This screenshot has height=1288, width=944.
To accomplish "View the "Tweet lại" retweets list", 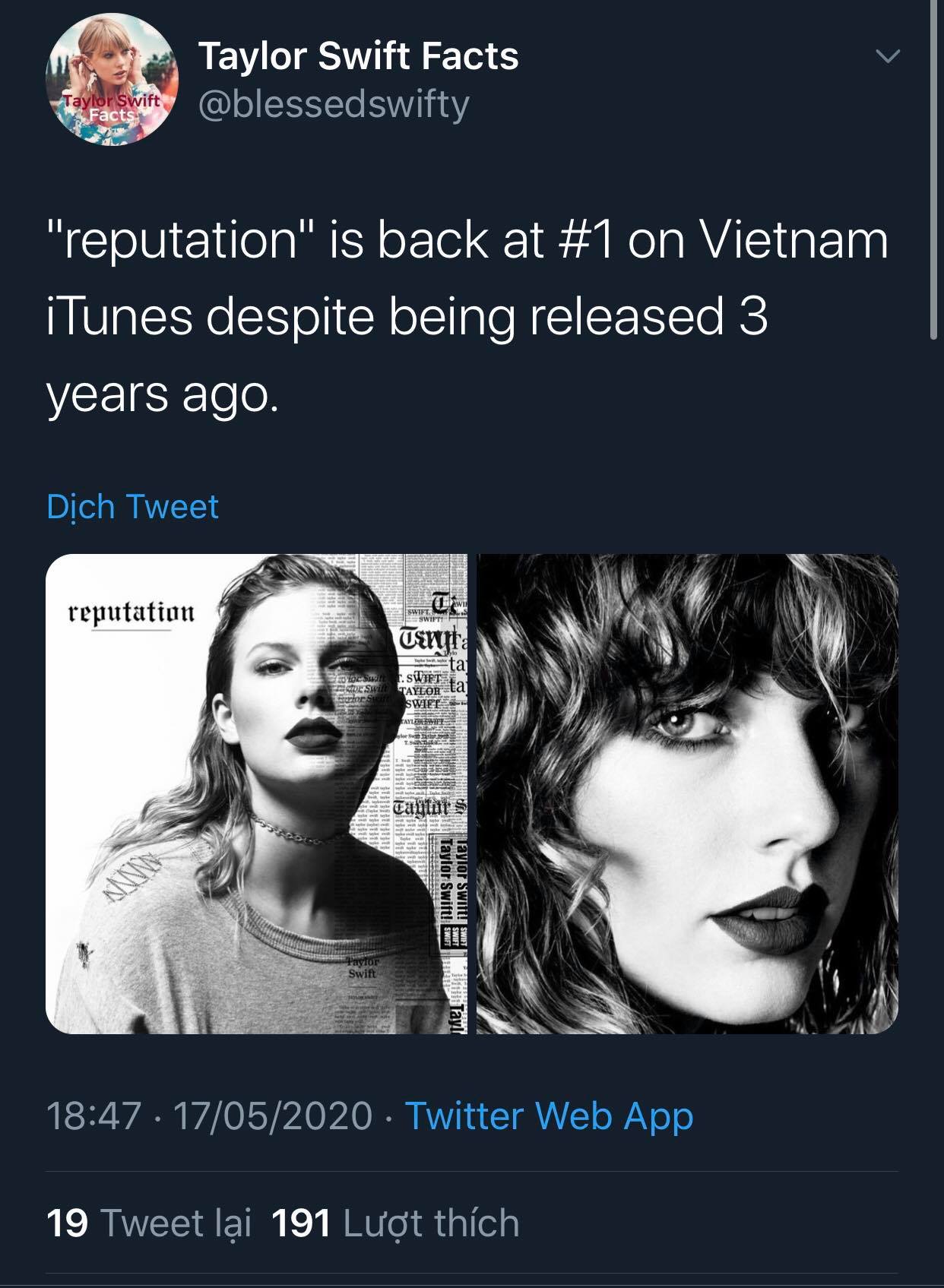I will pyautogui.click(x=175, y=1223).
